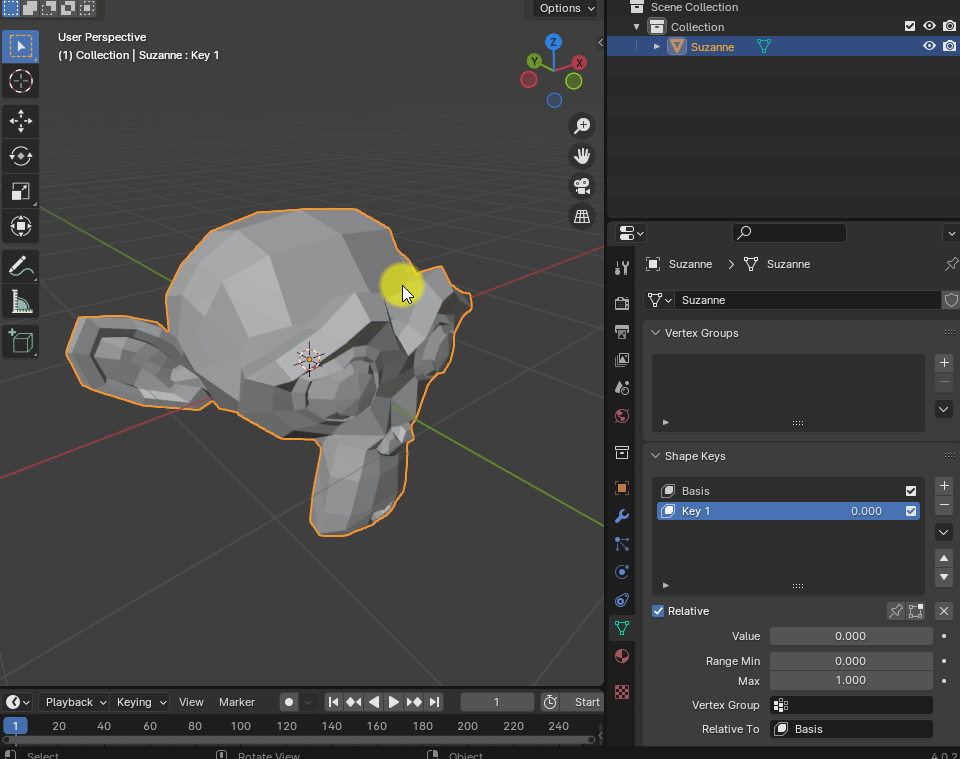The width and height of the screenshot is (960, 759).
Task: Select the Transform tool
Action: coord(20,226)
